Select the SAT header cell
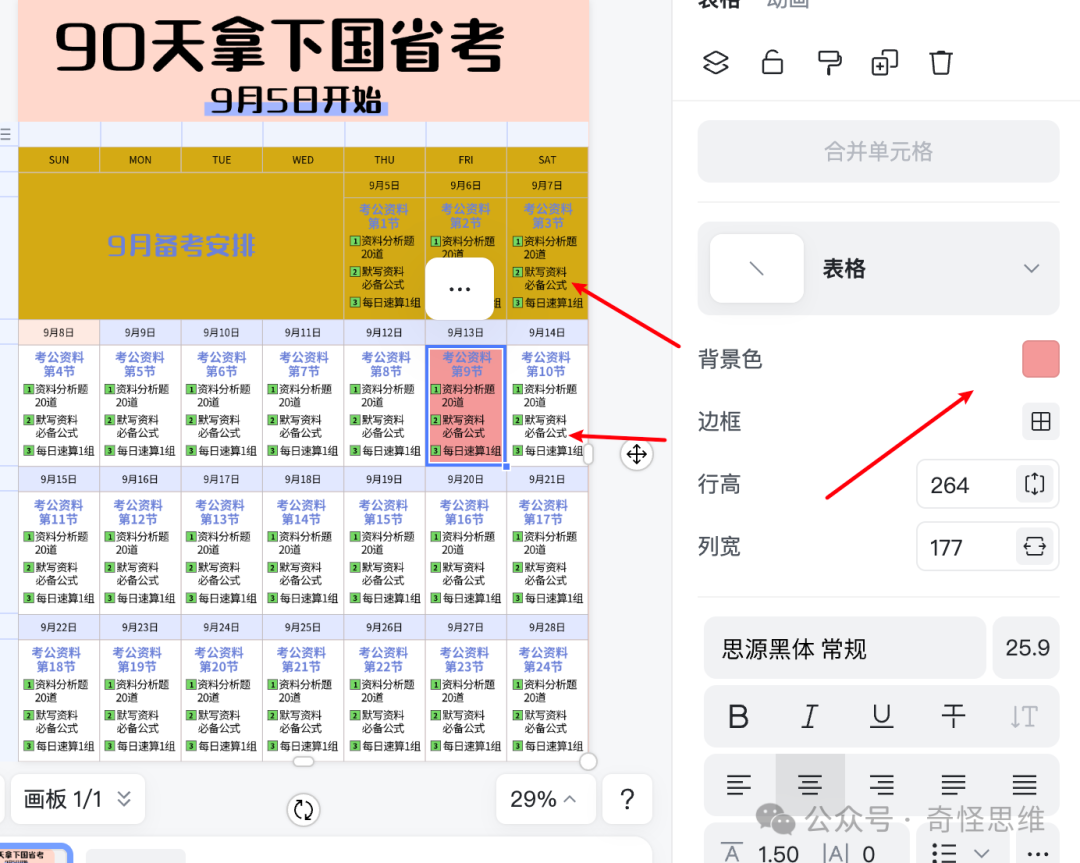The image size is (1080, 863). click(547, 160)
